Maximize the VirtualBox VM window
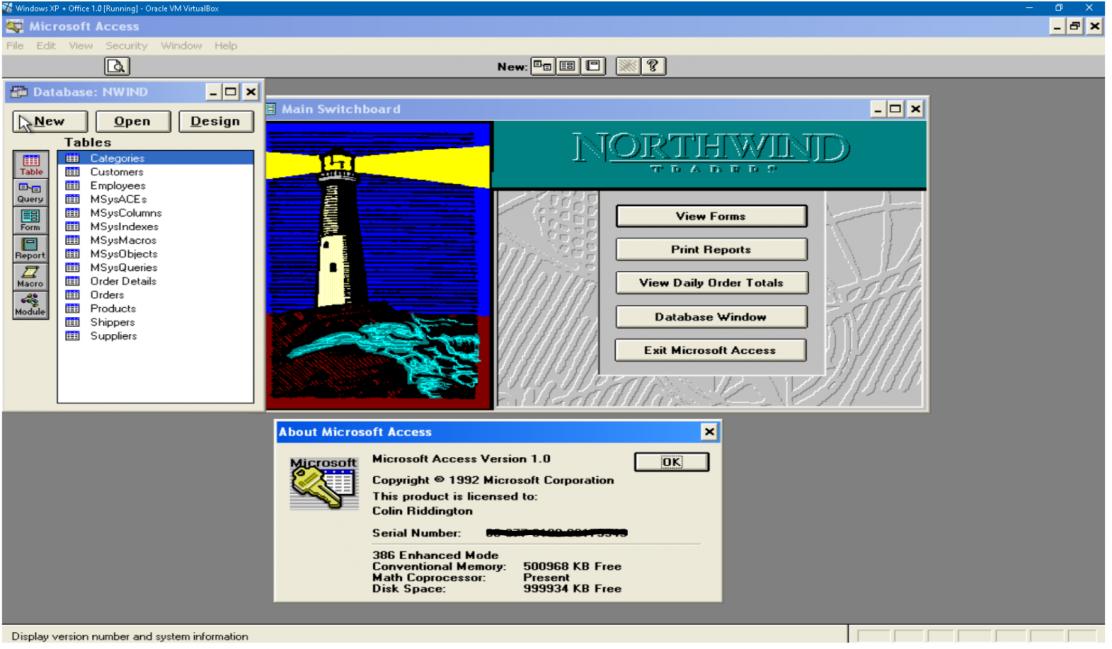 pyautogui.click(x=1059, y=8)
